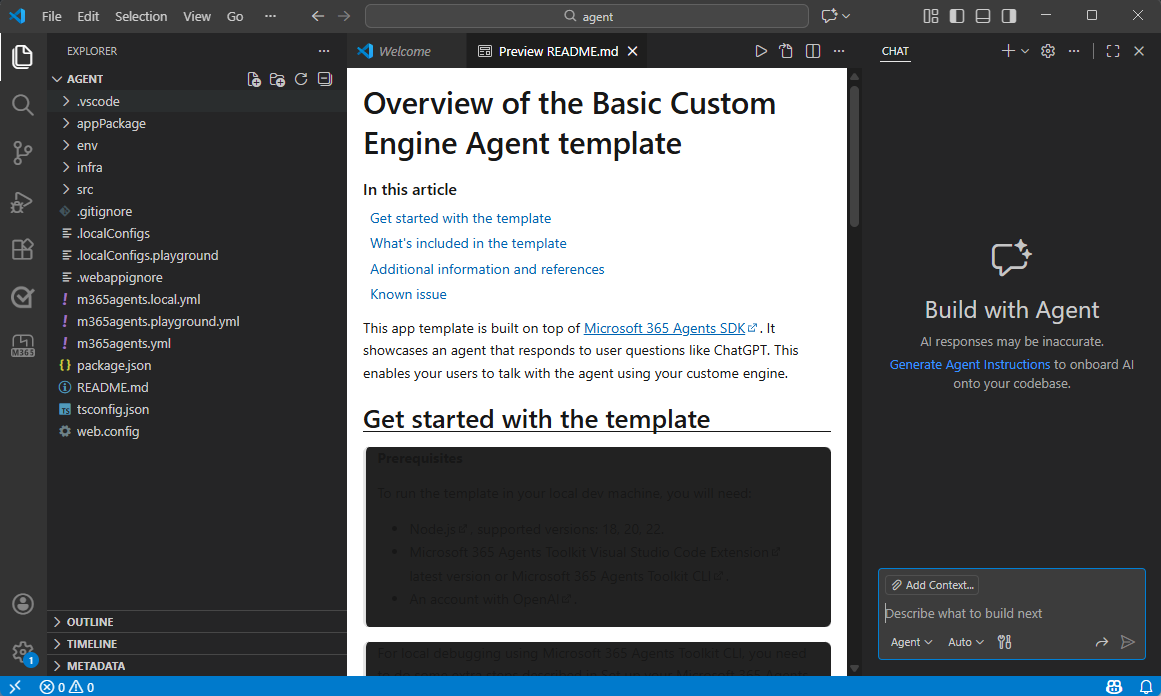Configure chat tools icon
Image resolution: width=1161 pixels, height=696 pixels.
1004,642
